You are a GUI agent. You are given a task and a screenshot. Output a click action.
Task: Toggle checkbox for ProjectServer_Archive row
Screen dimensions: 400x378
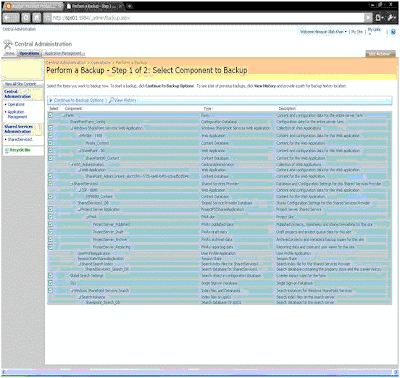click(x=51, y=239)
